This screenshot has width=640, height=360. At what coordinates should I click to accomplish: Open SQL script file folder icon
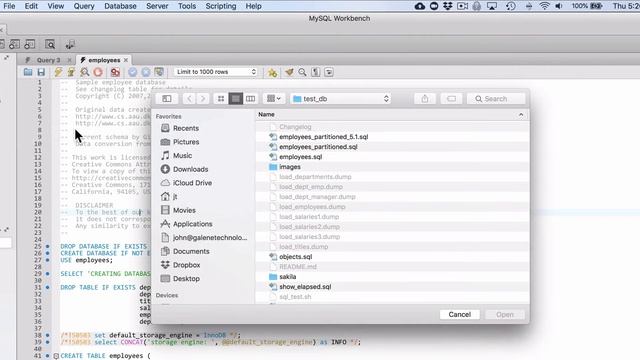coord(28,72)
